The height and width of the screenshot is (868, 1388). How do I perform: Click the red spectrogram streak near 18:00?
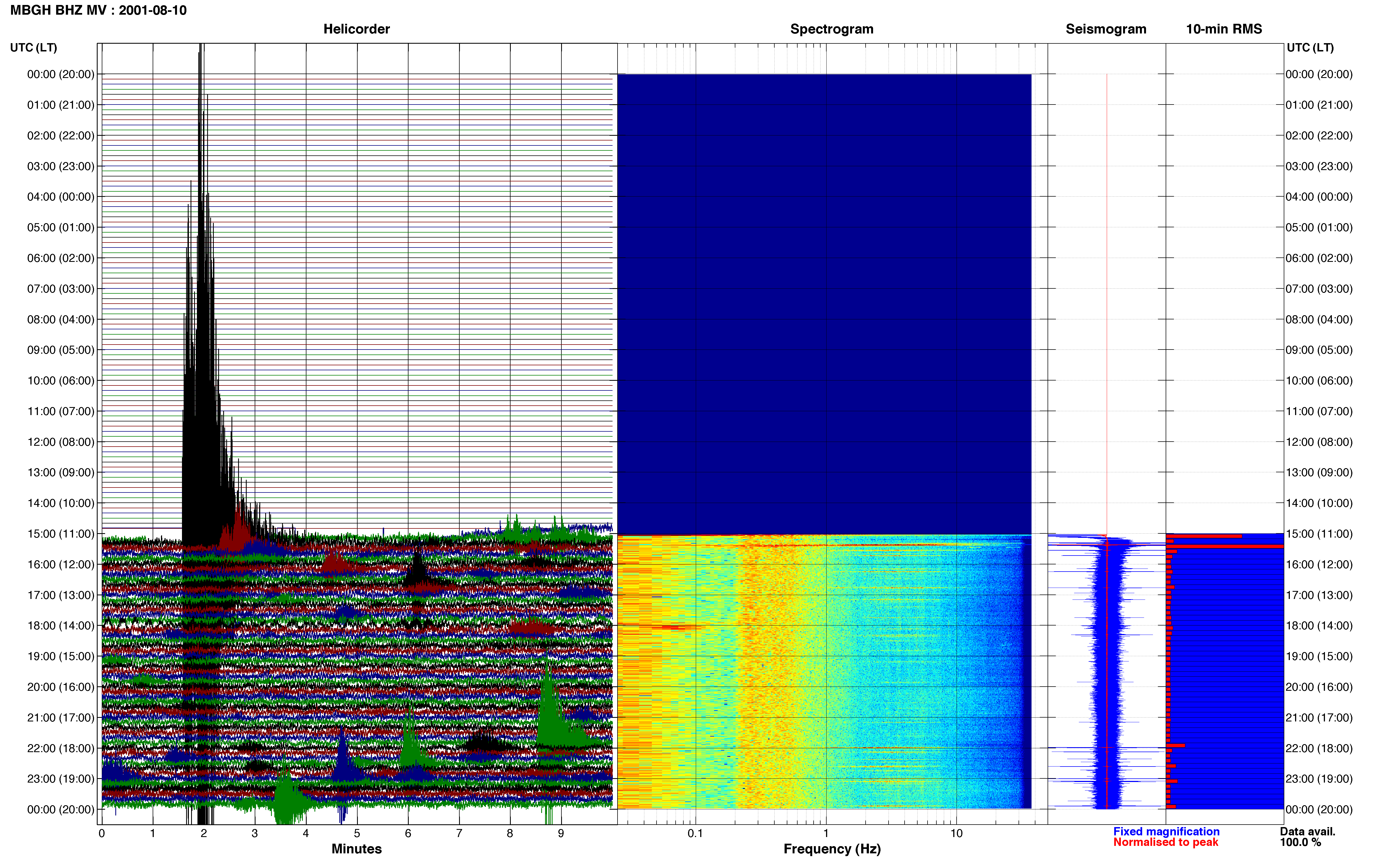[x=672, y=627]
